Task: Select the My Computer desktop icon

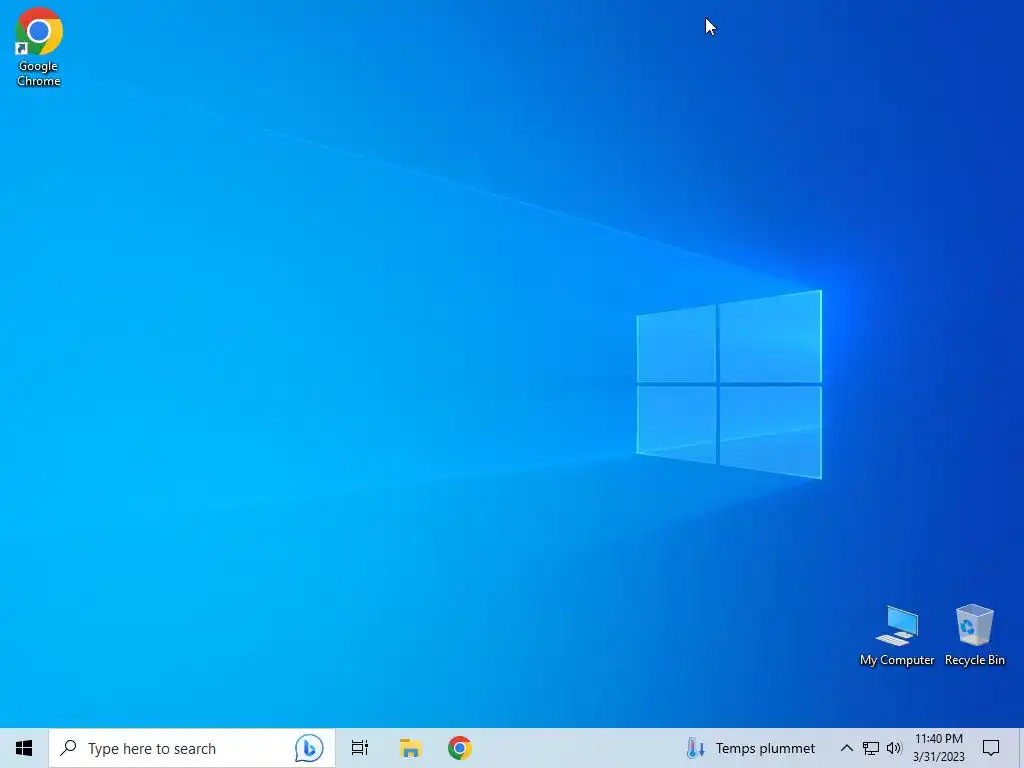Action: click(x=897, y=635)
